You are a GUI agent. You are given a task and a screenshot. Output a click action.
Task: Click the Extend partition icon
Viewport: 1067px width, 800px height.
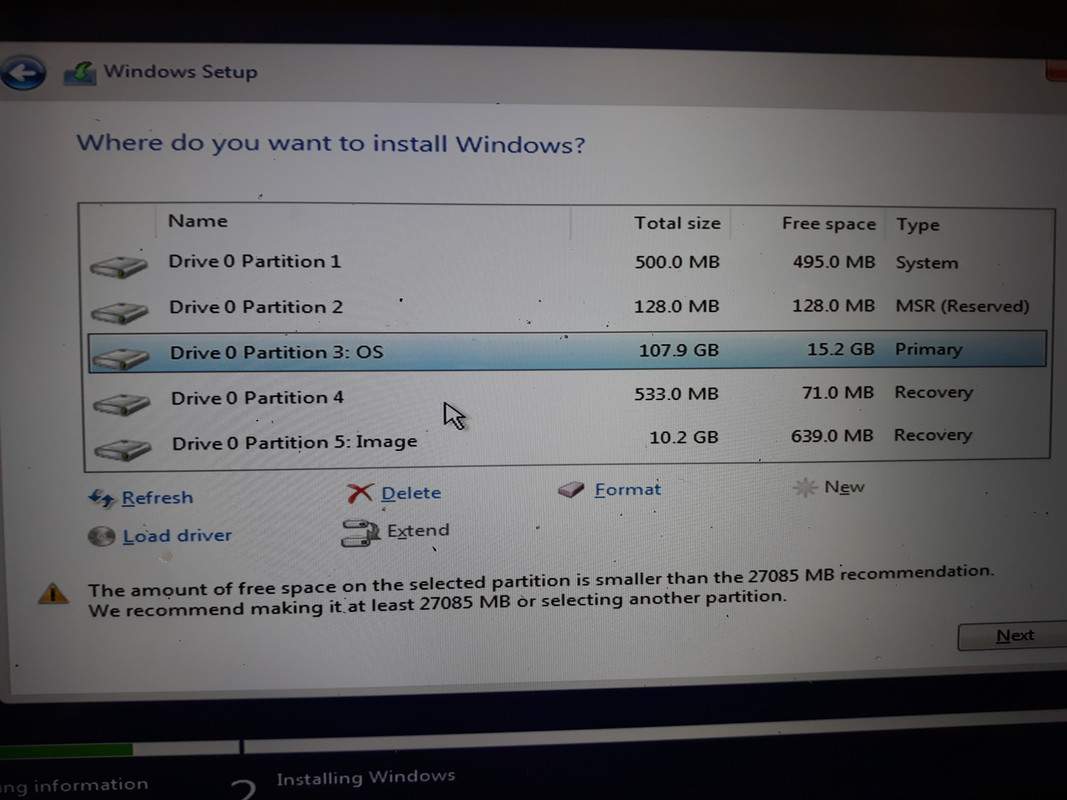coord(360,533)
